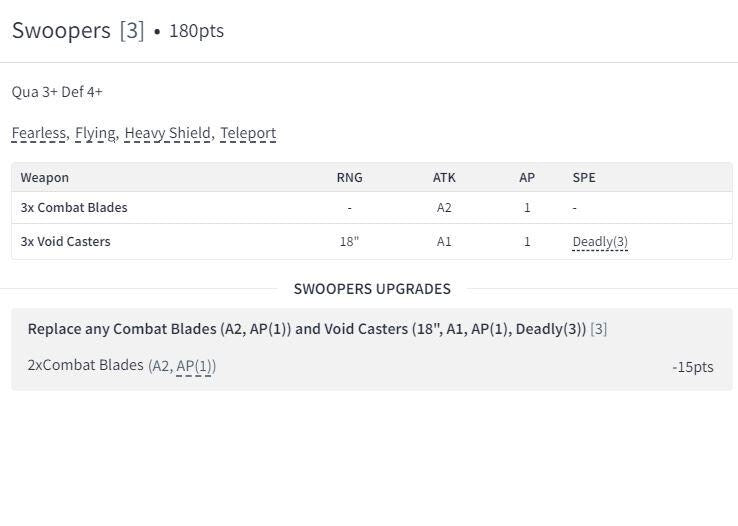Click the 3x Combat Blades weapon row
This screenshot has width=738, height=526.
click(74, 208)
